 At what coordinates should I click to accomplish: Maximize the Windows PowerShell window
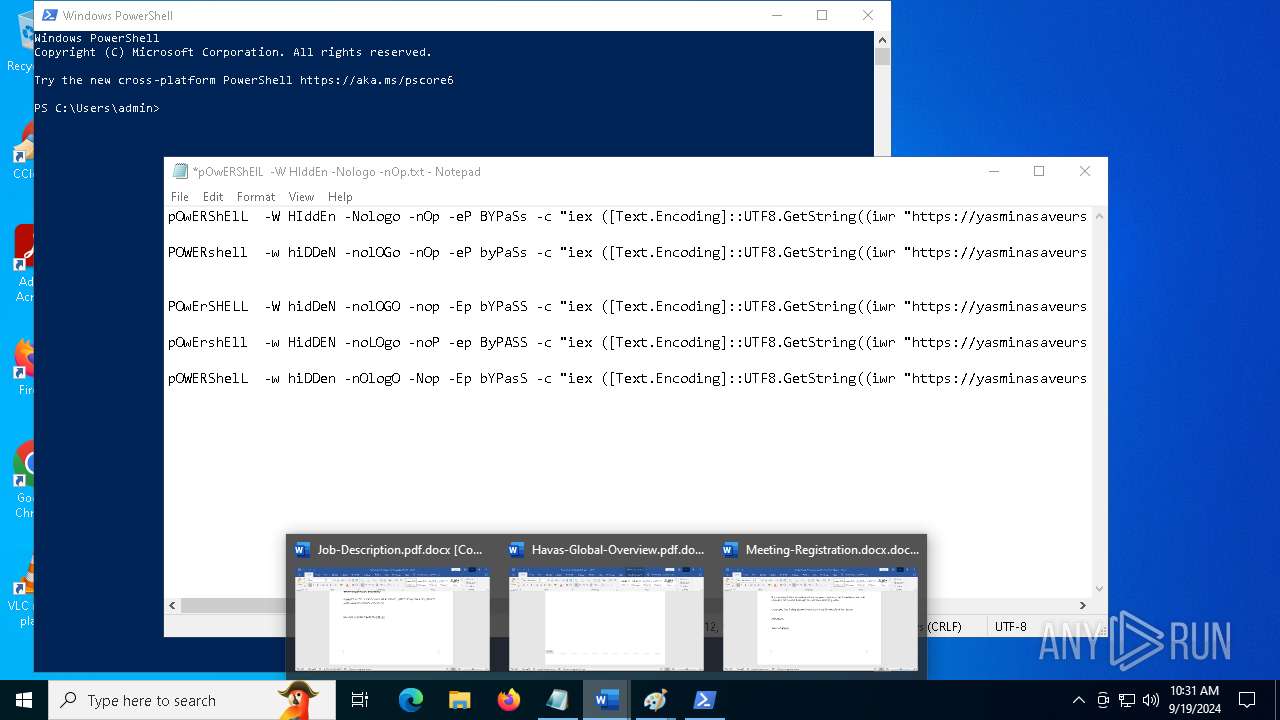click(822, 15)
